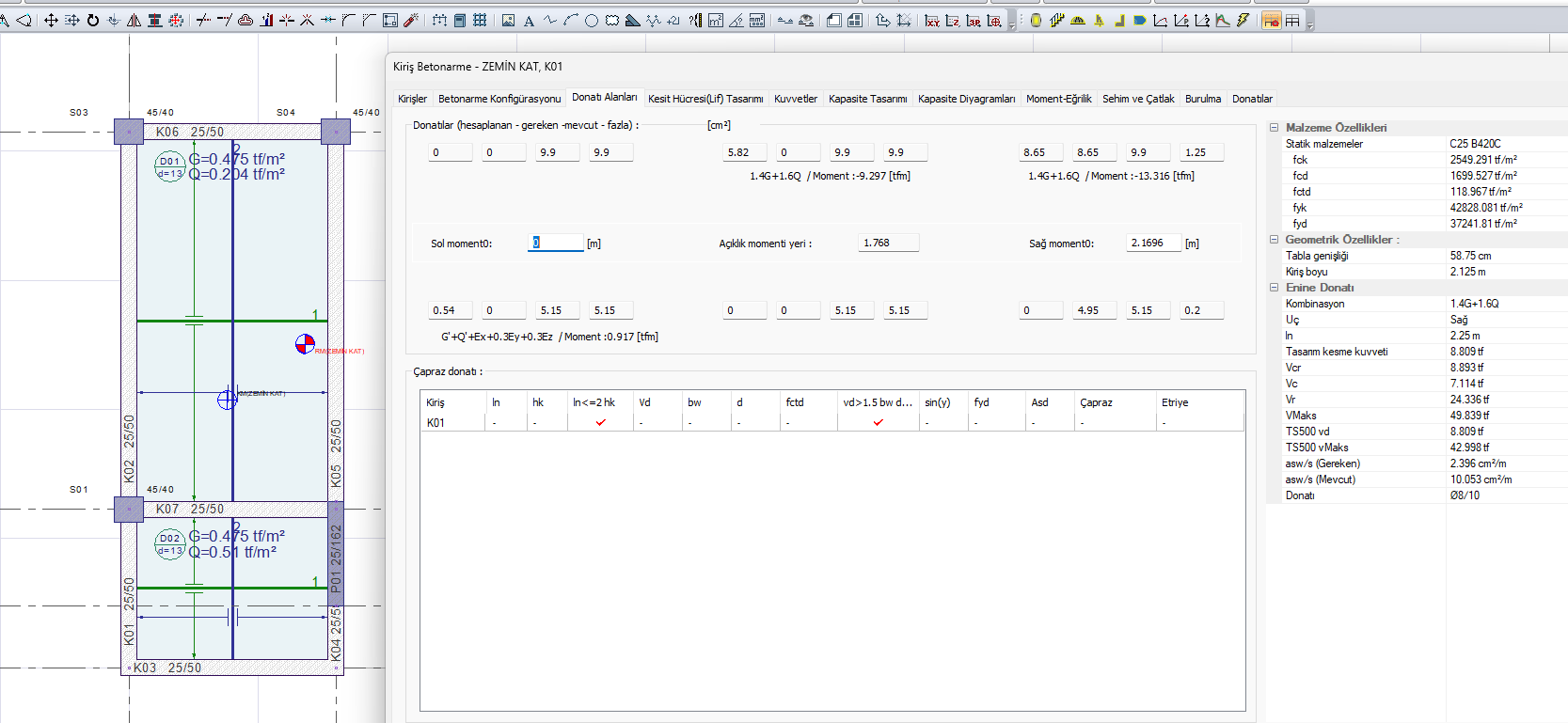This screenshot has height=723, width=1568.
Task: Click the yellow arch/dome icon
Action: [1078, 20]
